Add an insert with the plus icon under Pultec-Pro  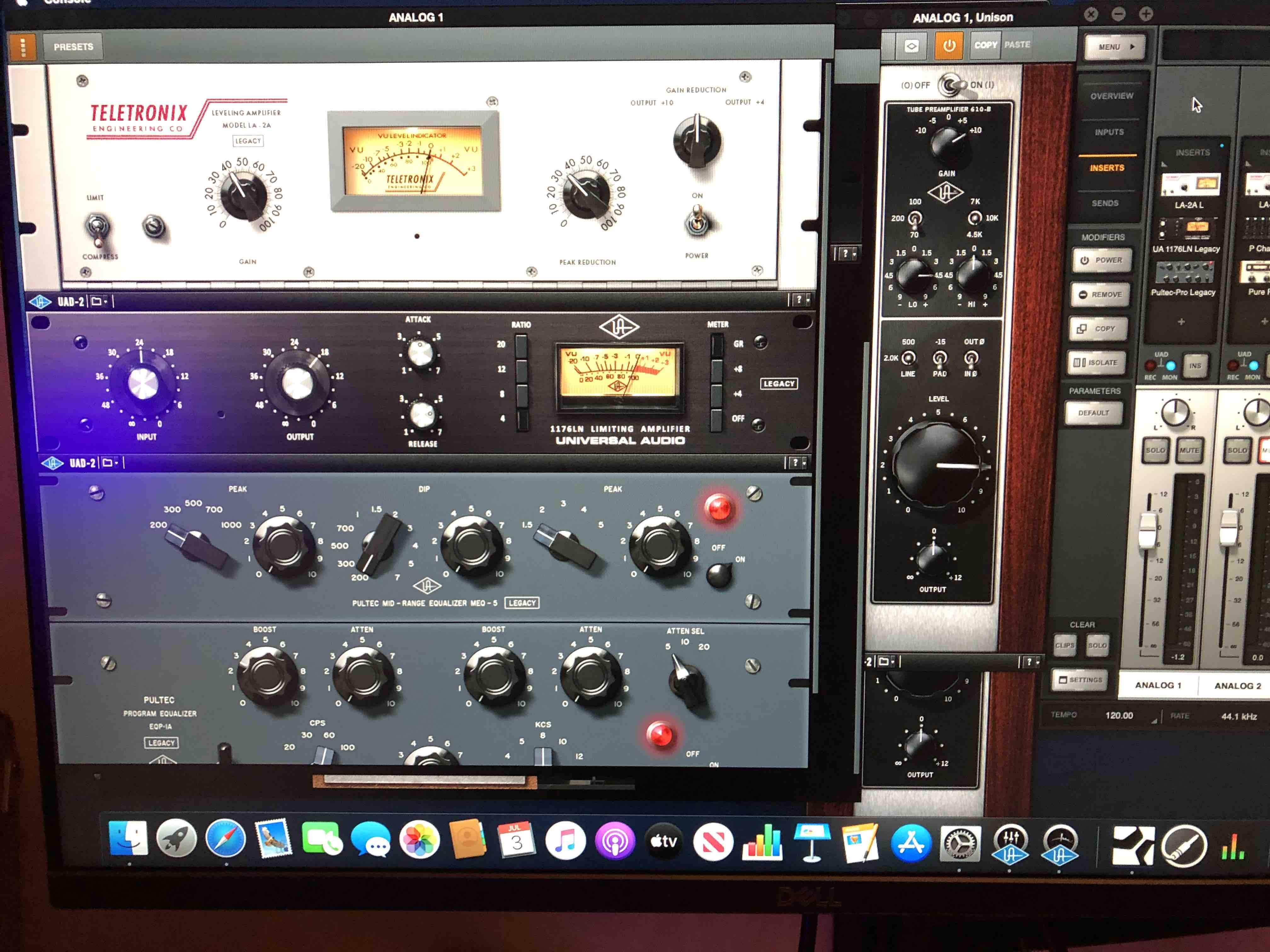[x=1181, y=322]
